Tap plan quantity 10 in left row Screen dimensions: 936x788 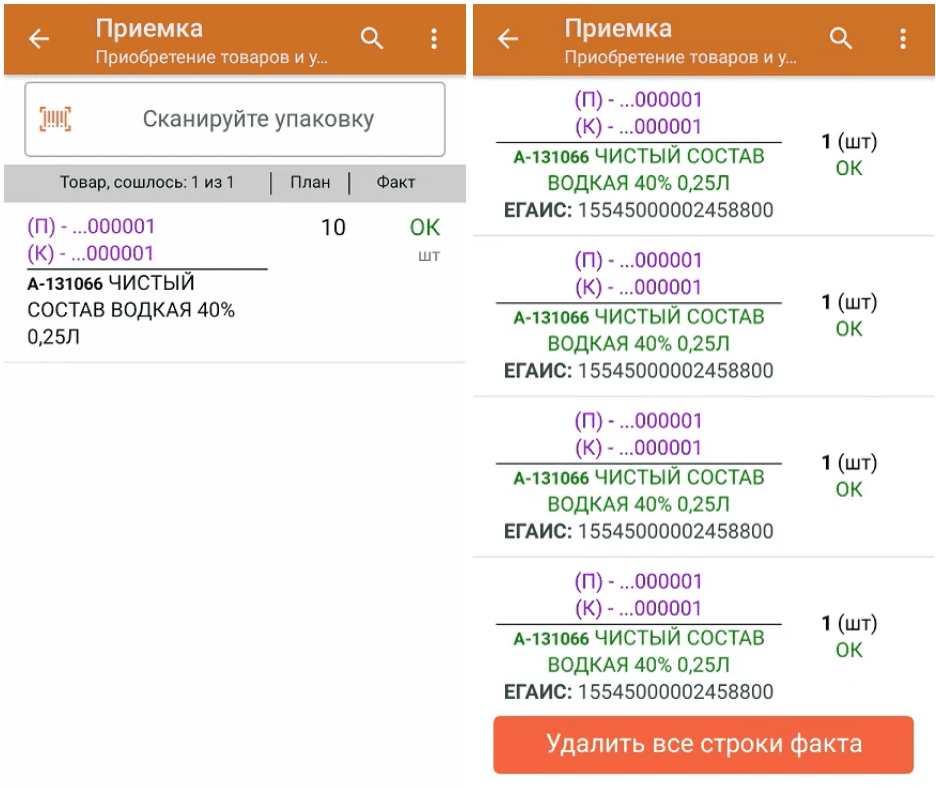click(x=333, y=228)
